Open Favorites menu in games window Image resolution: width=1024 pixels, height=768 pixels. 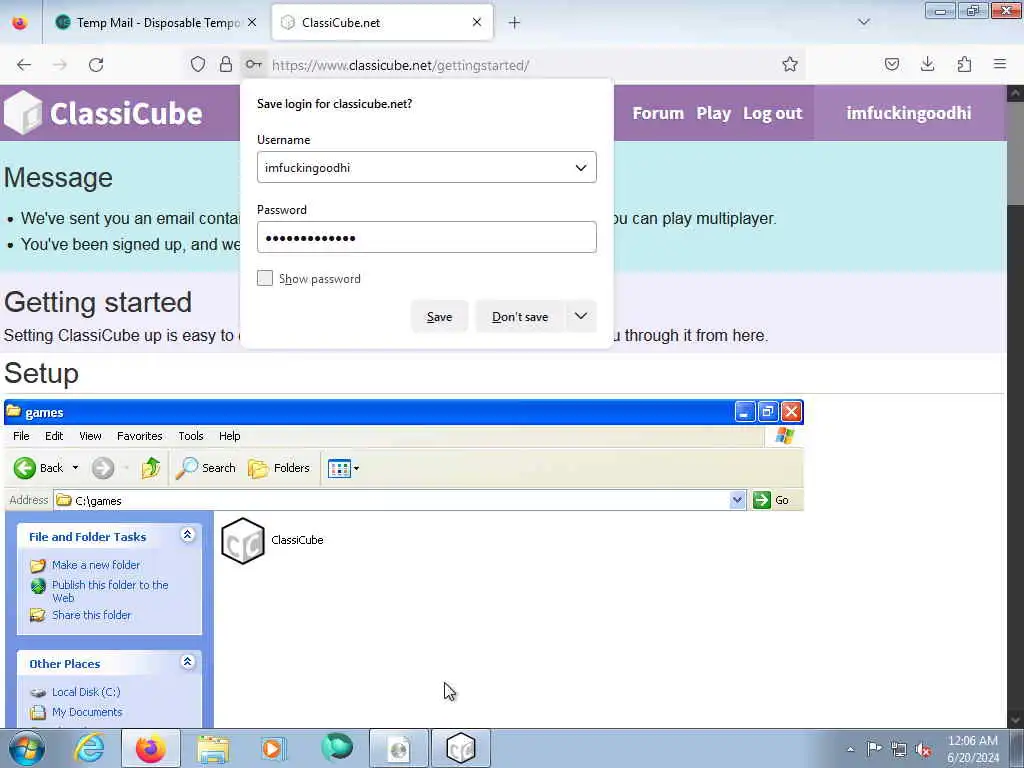[x=140, y=436]
